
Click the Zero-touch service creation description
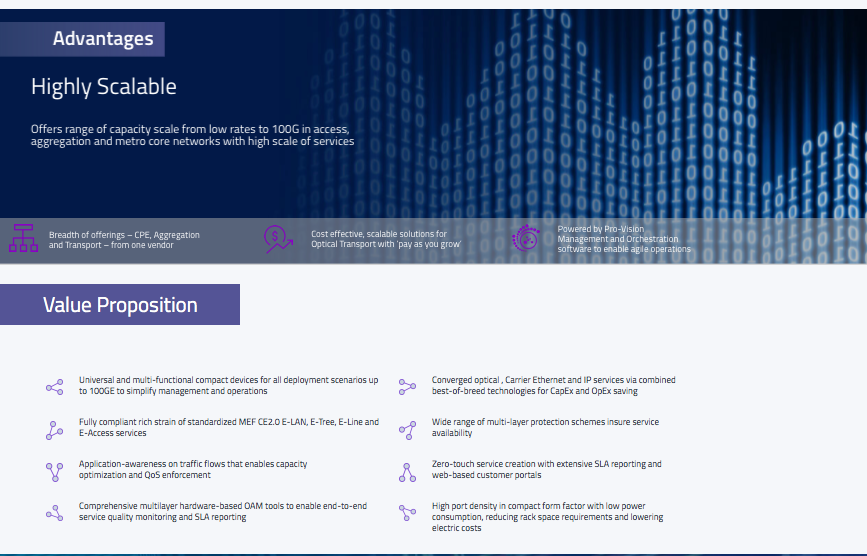click(x=546, y=470)
